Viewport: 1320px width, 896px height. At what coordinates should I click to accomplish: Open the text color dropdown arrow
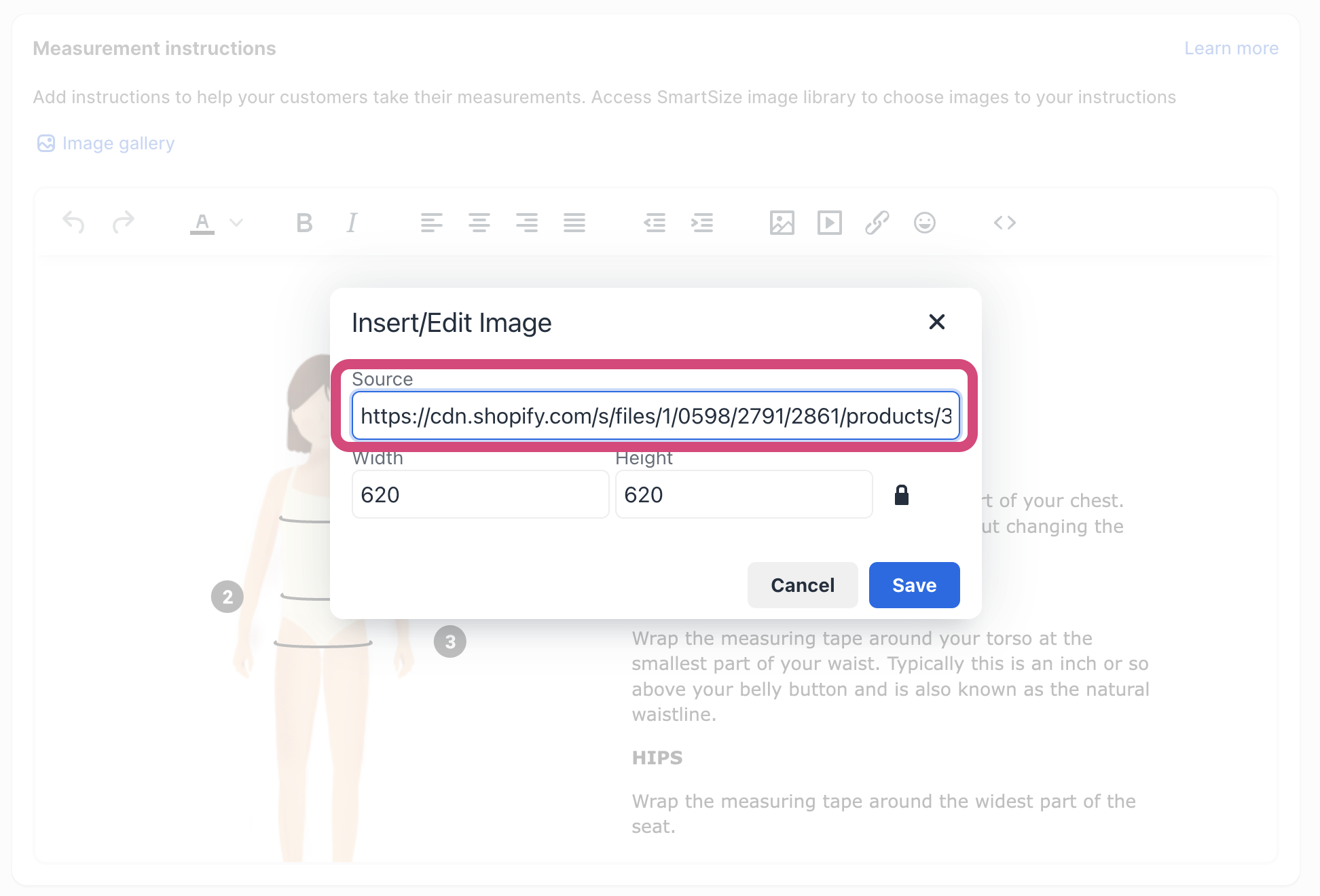[236, 223]
